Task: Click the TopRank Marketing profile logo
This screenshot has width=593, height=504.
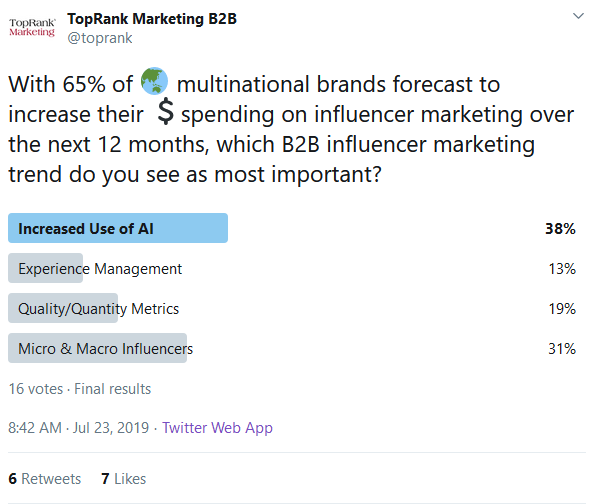Action: (x=32, y=28)
